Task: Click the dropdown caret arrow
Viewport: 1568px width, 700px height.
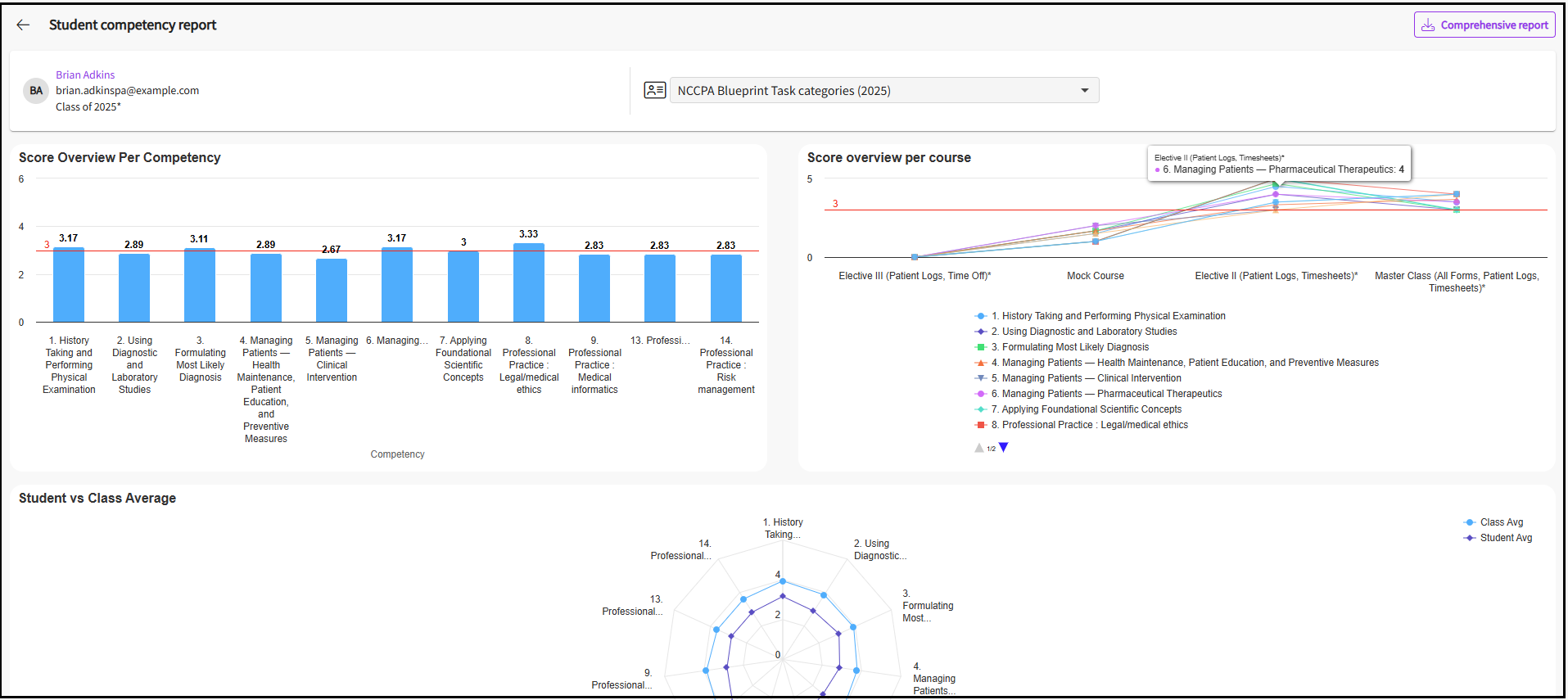Action: pos(1084,91)
